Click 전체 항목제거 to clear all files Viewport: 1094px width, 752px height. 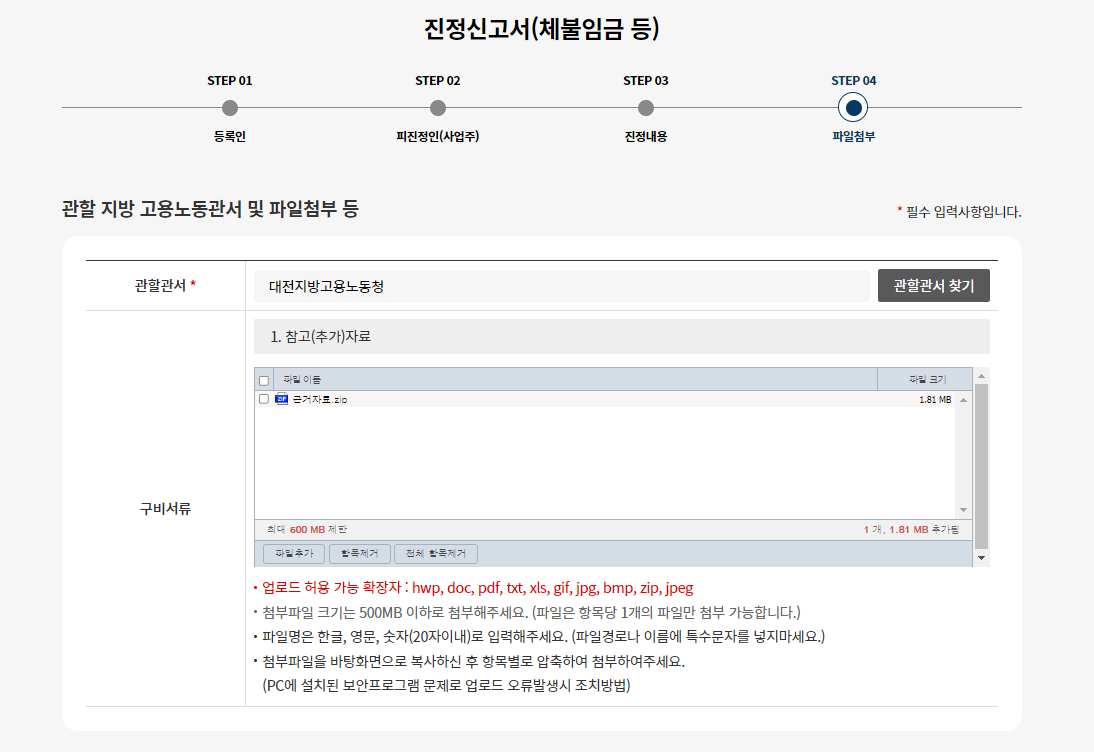click(x=437, y=553)
